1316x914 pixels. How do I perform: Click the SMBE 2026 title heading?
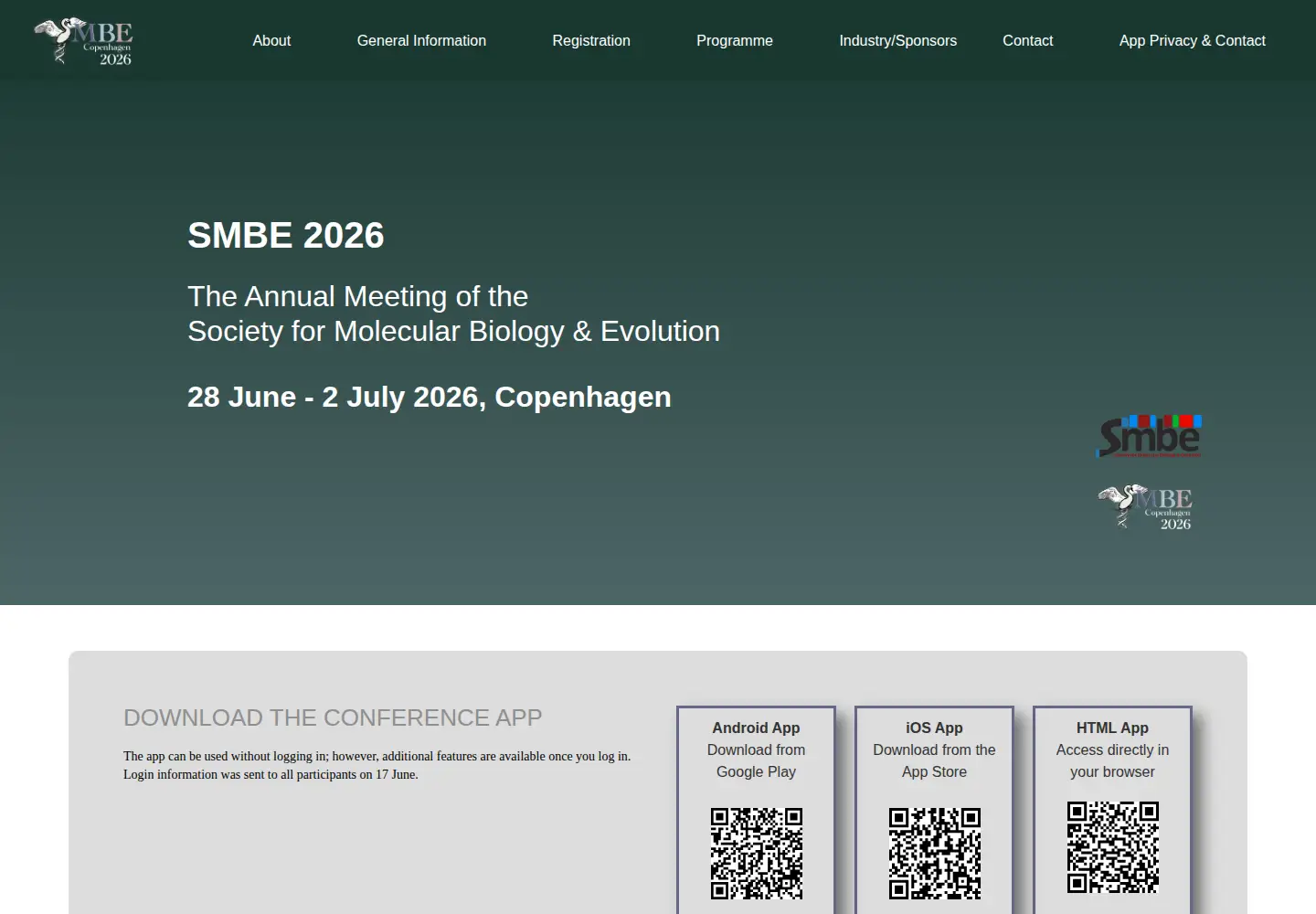pyautogui.click(x=286, y=235)
